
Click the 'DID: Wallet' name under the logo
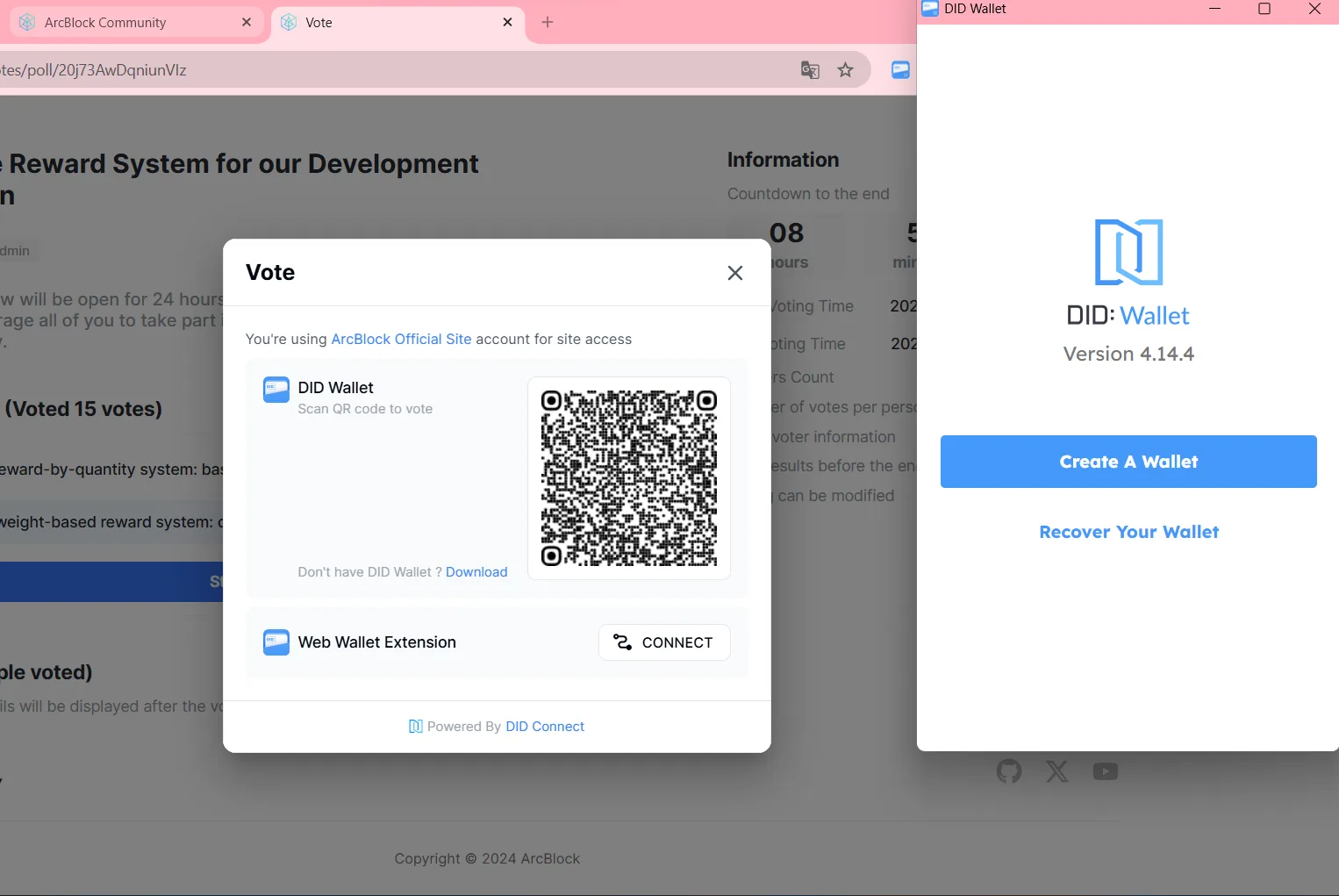pyautogui.click(x=1128, y=316)
